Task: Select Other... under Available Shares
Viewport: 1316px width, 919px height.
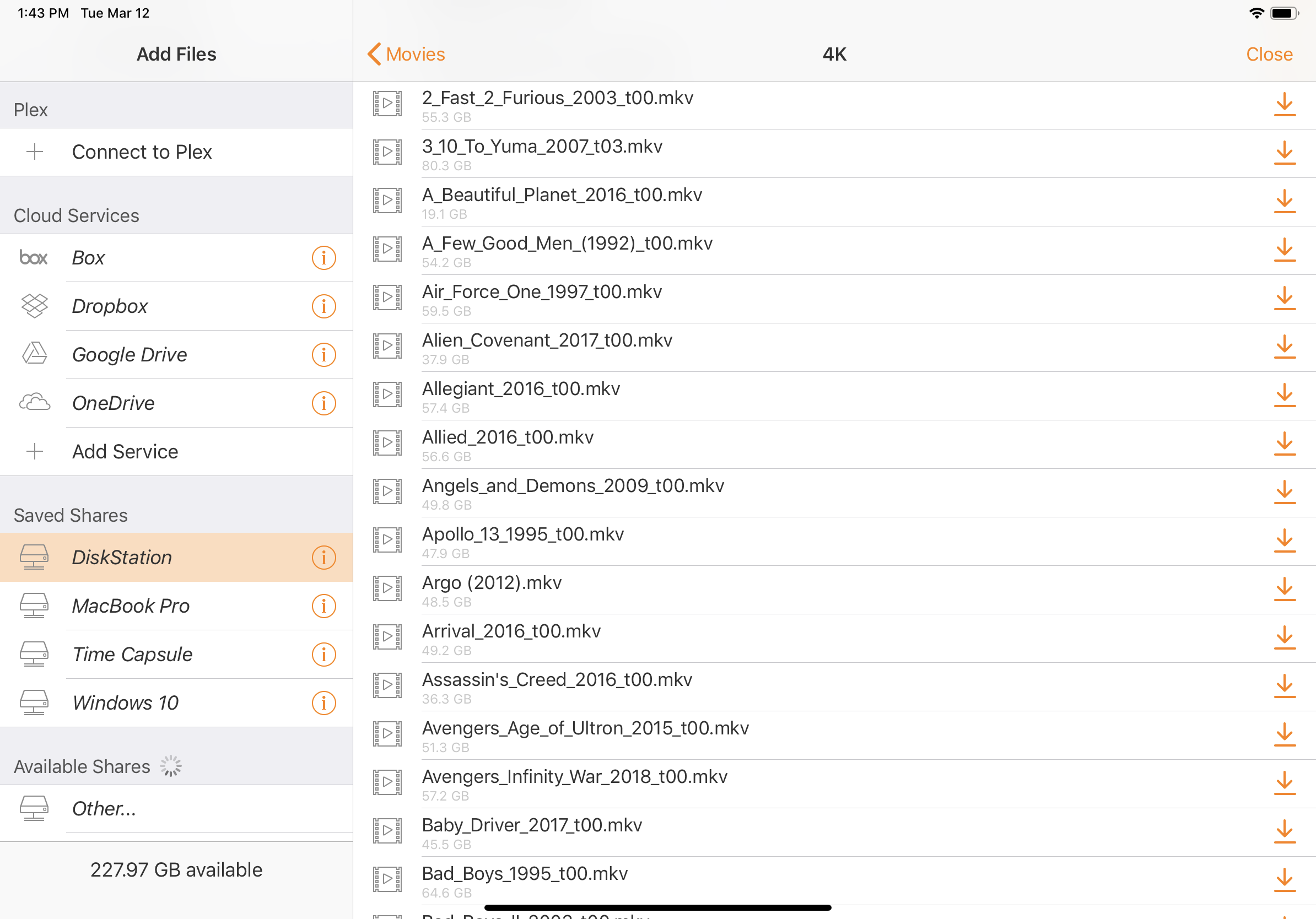Action: tap(104, 808)
